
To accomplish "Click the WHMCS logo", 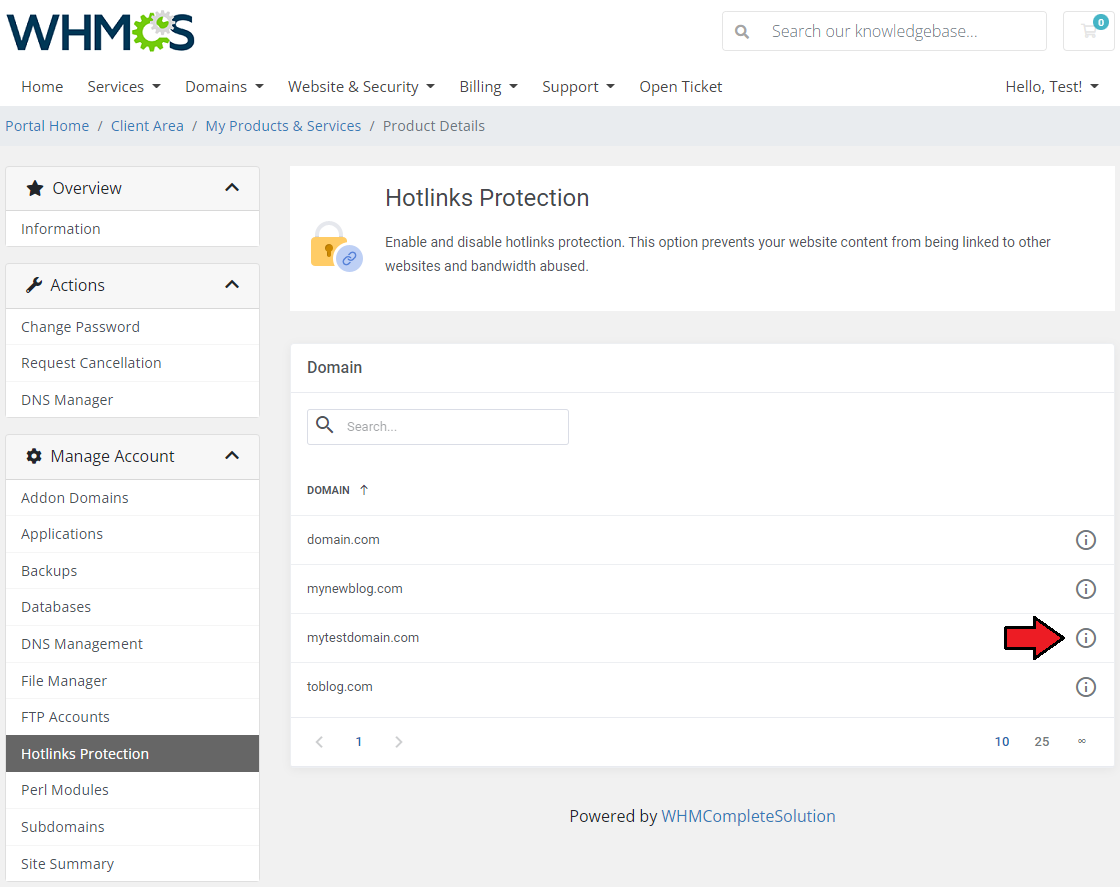I will [101, 31].
